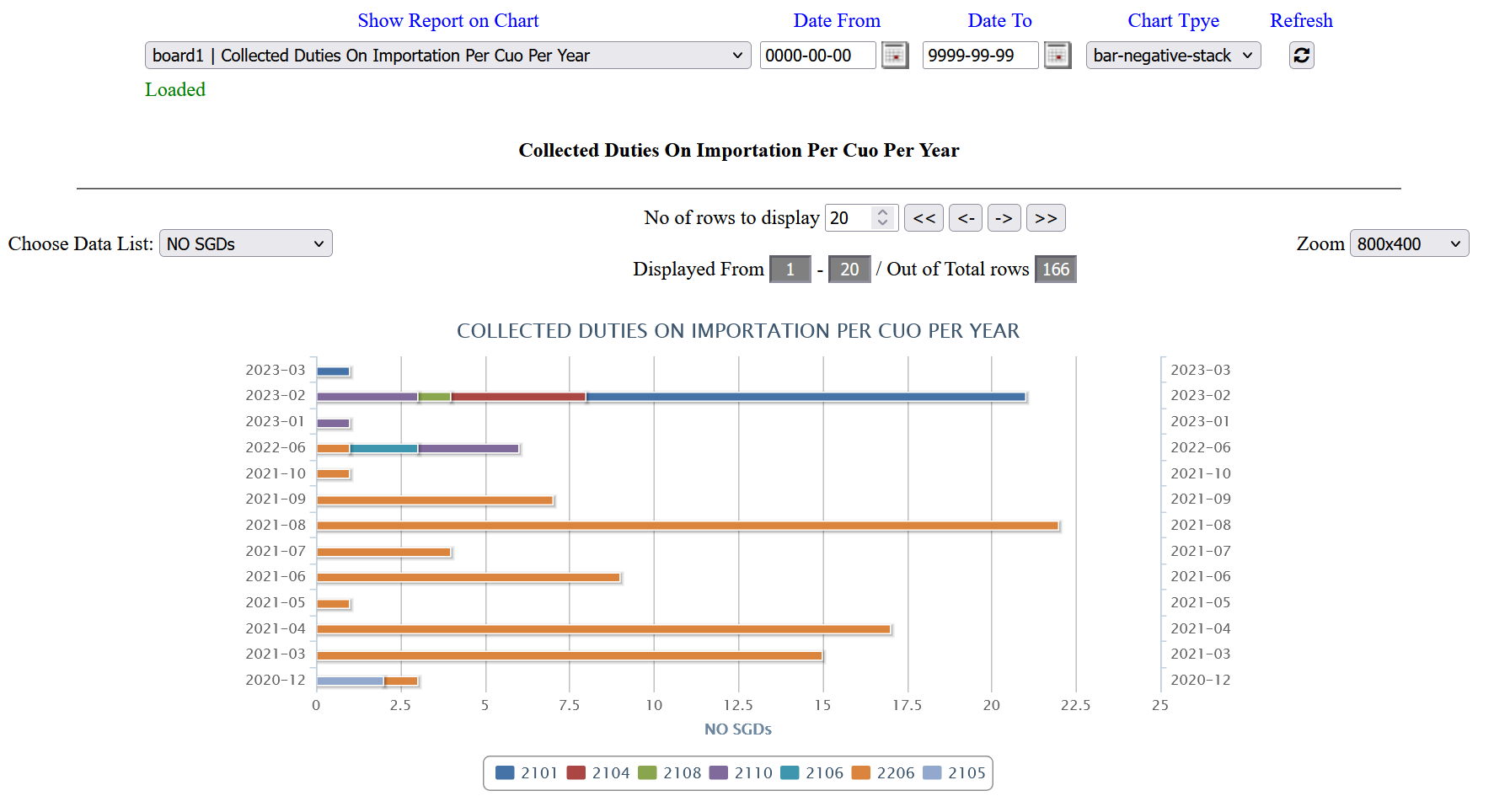The image size is (1494, 812).
Task: Open the Date To calendar picker
Action: (x=1057, y=56)
